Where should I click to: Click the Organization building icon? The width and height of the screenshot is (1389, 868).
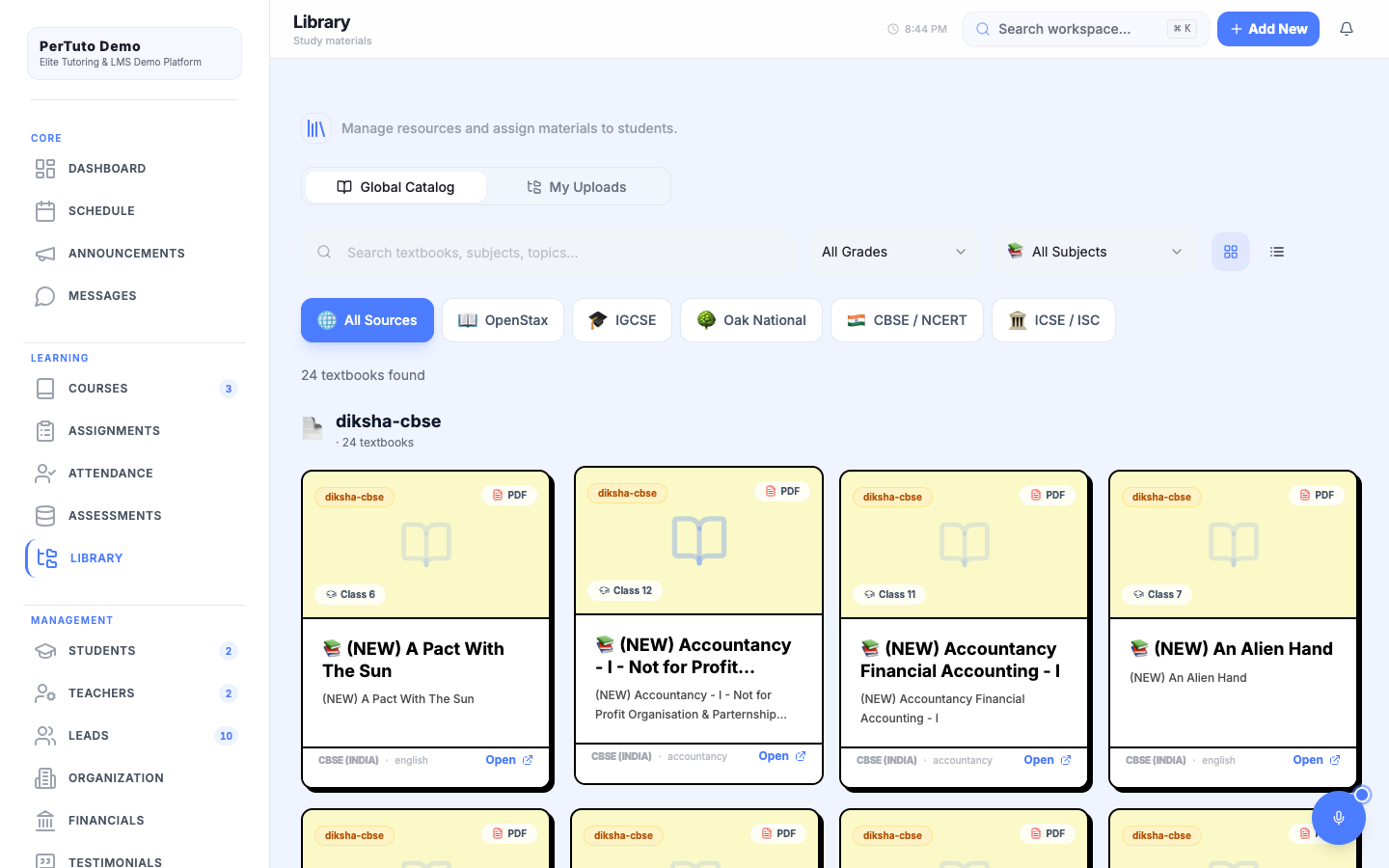point(45,778)
